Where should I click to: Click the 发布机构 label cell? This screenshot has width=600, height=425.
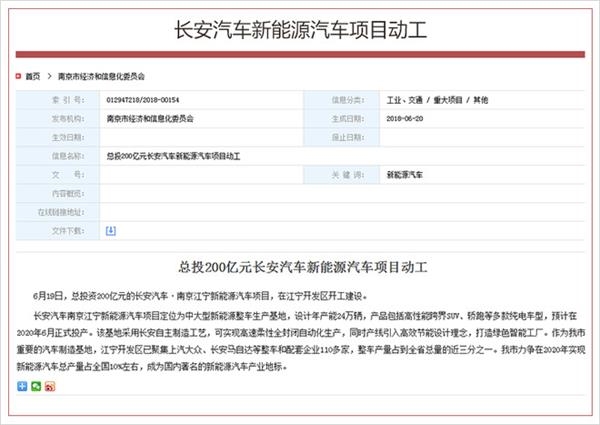(x=58, y=119)
